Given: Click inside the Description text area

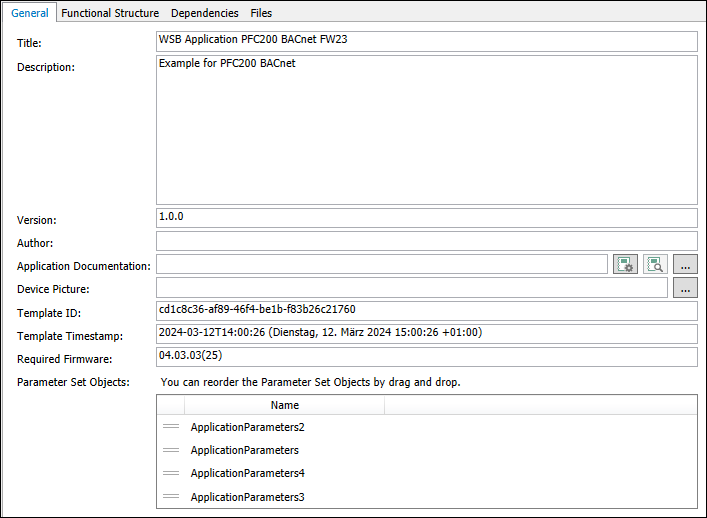Looking at the screenshot, I should [427, 130].
